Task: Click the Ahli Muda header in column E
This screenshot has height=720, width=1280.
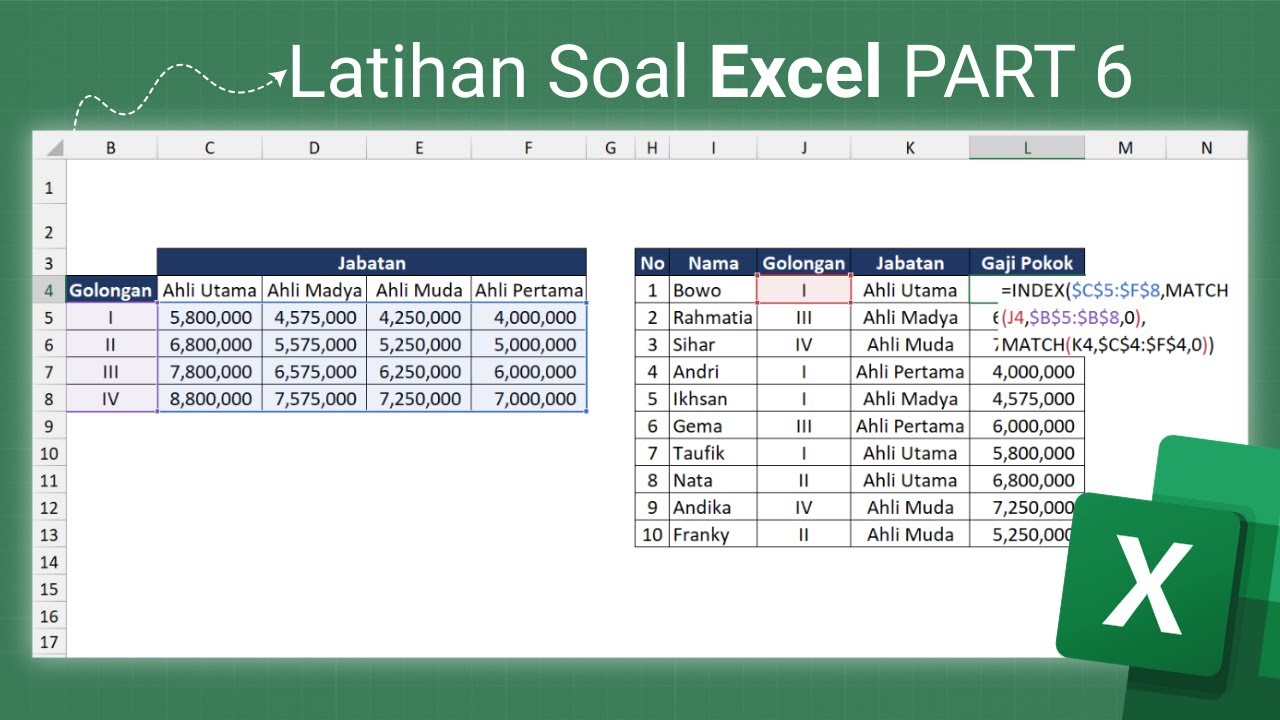Action: pyautogui.click(x=419, y=291)
